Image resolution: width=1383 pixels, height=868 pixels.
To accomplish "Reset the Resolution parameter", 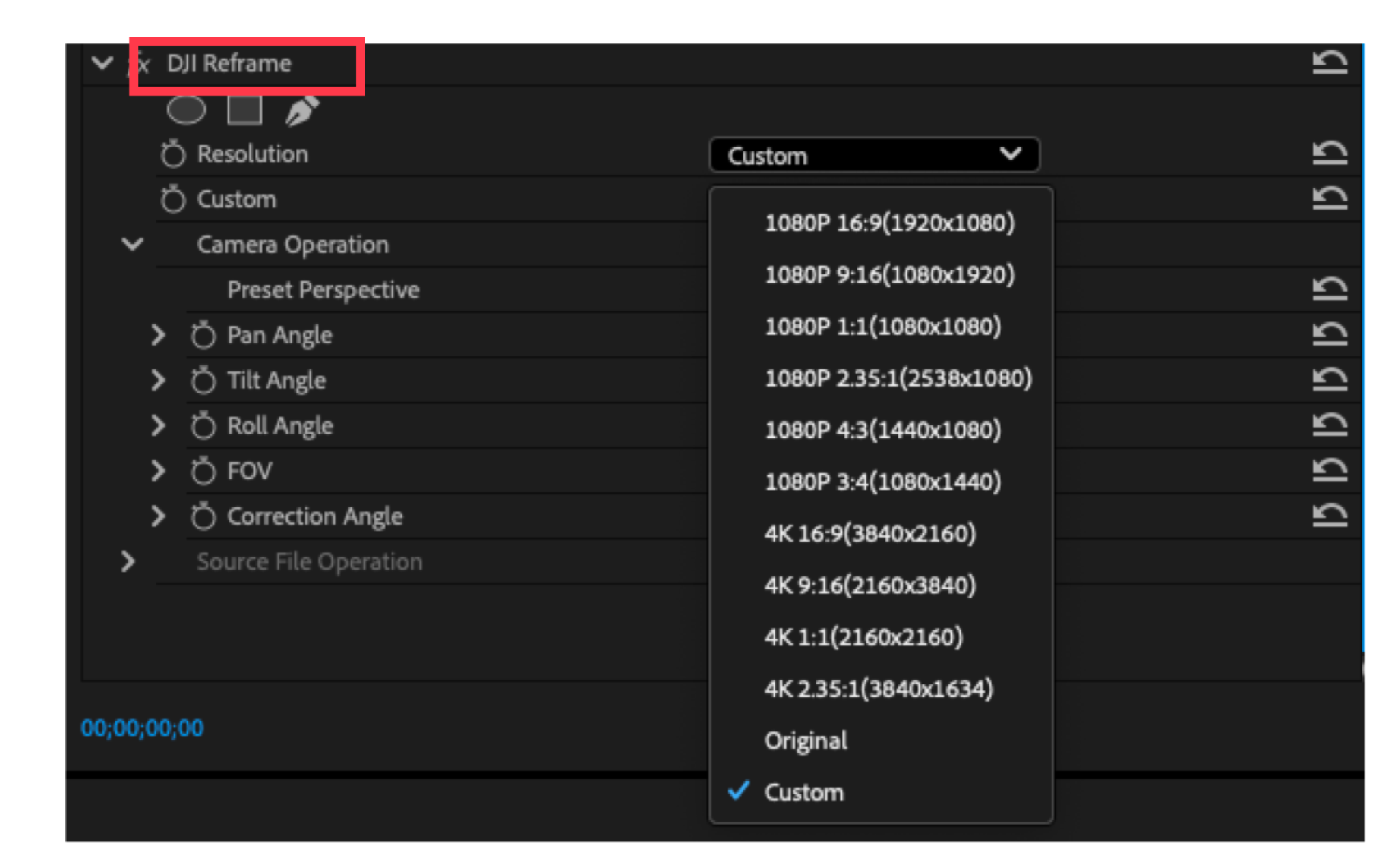I will point(1329,153).
